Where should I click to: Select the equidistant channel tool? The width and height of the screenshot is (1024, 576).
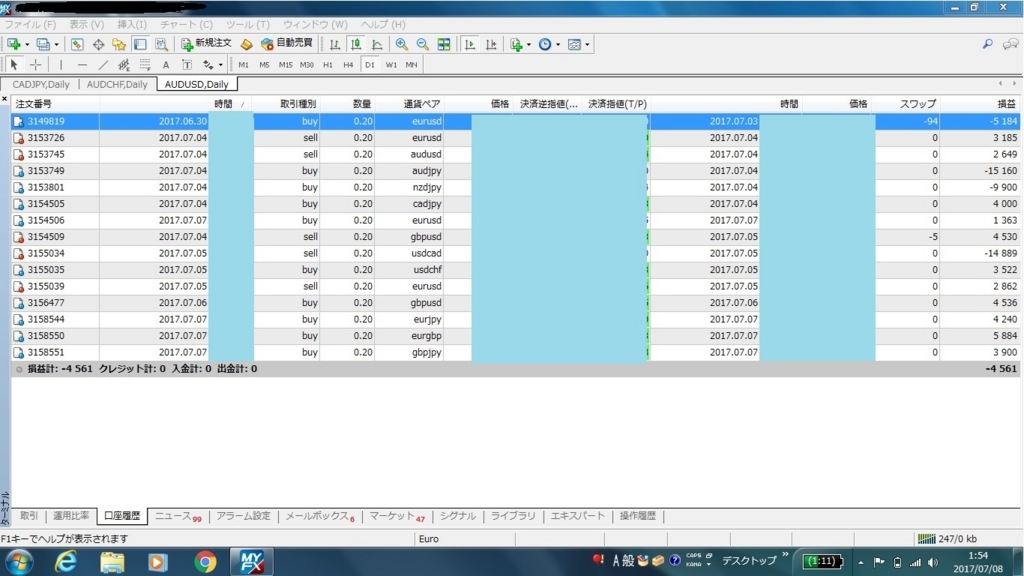[x=123, y=65]
